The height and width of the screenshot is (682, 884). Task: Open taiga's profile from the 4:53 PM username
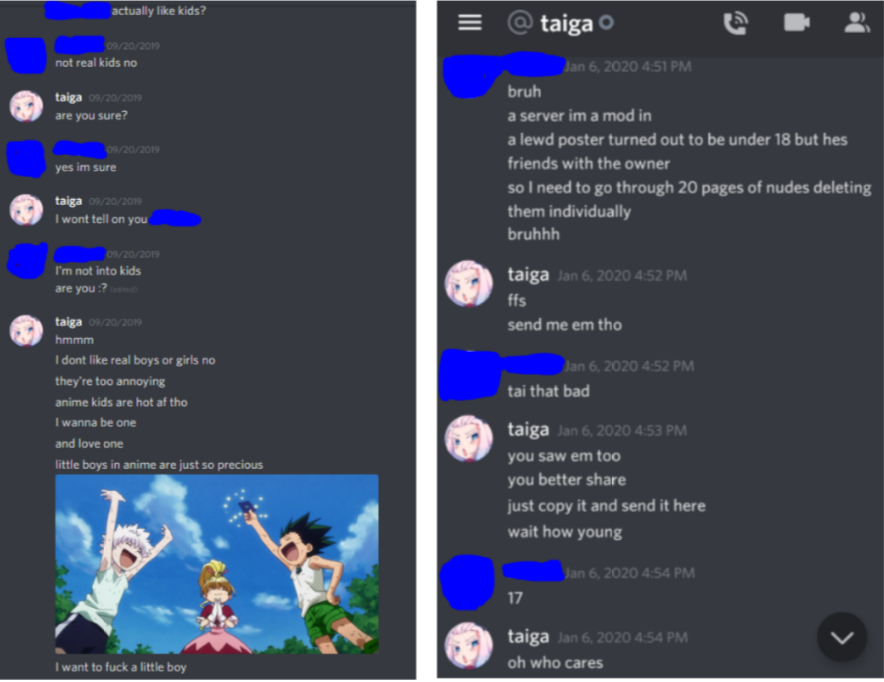click(x=528, y=429)
